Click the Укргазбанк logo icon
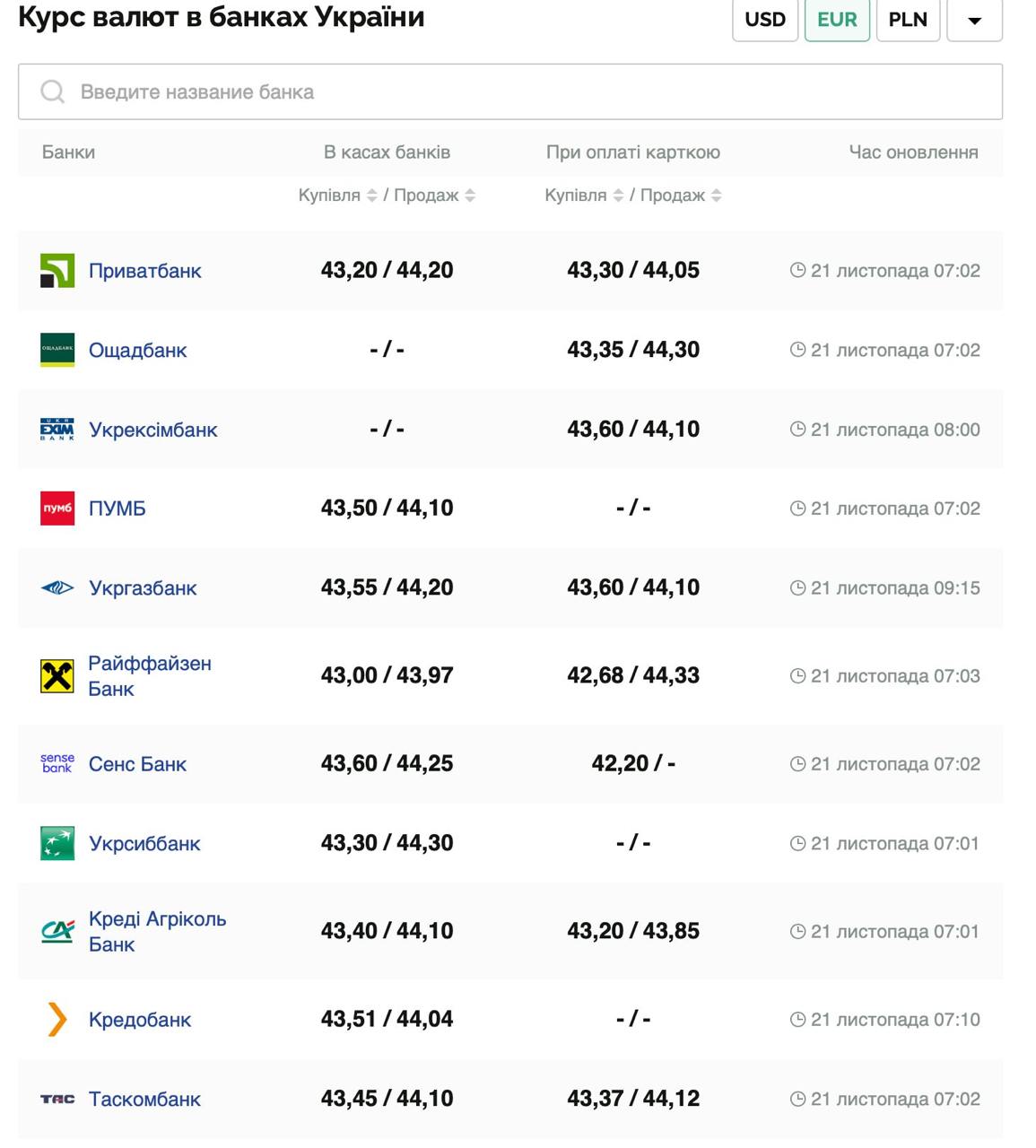The width and height of the screenshot is (1036, 1148). (x=57, y=588)
